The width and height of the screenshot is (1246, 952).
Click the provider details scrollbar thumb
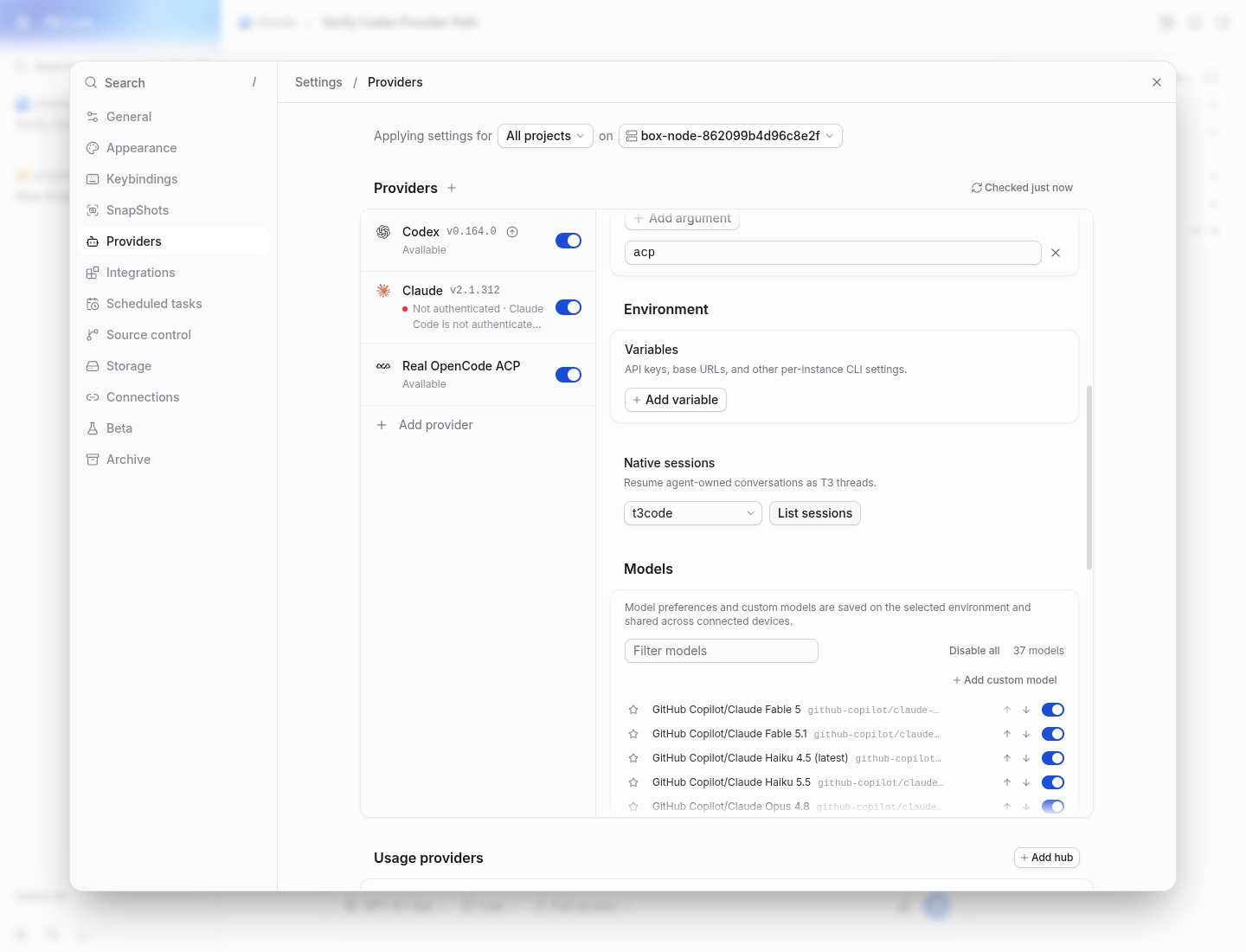[x=1089, y=478]
